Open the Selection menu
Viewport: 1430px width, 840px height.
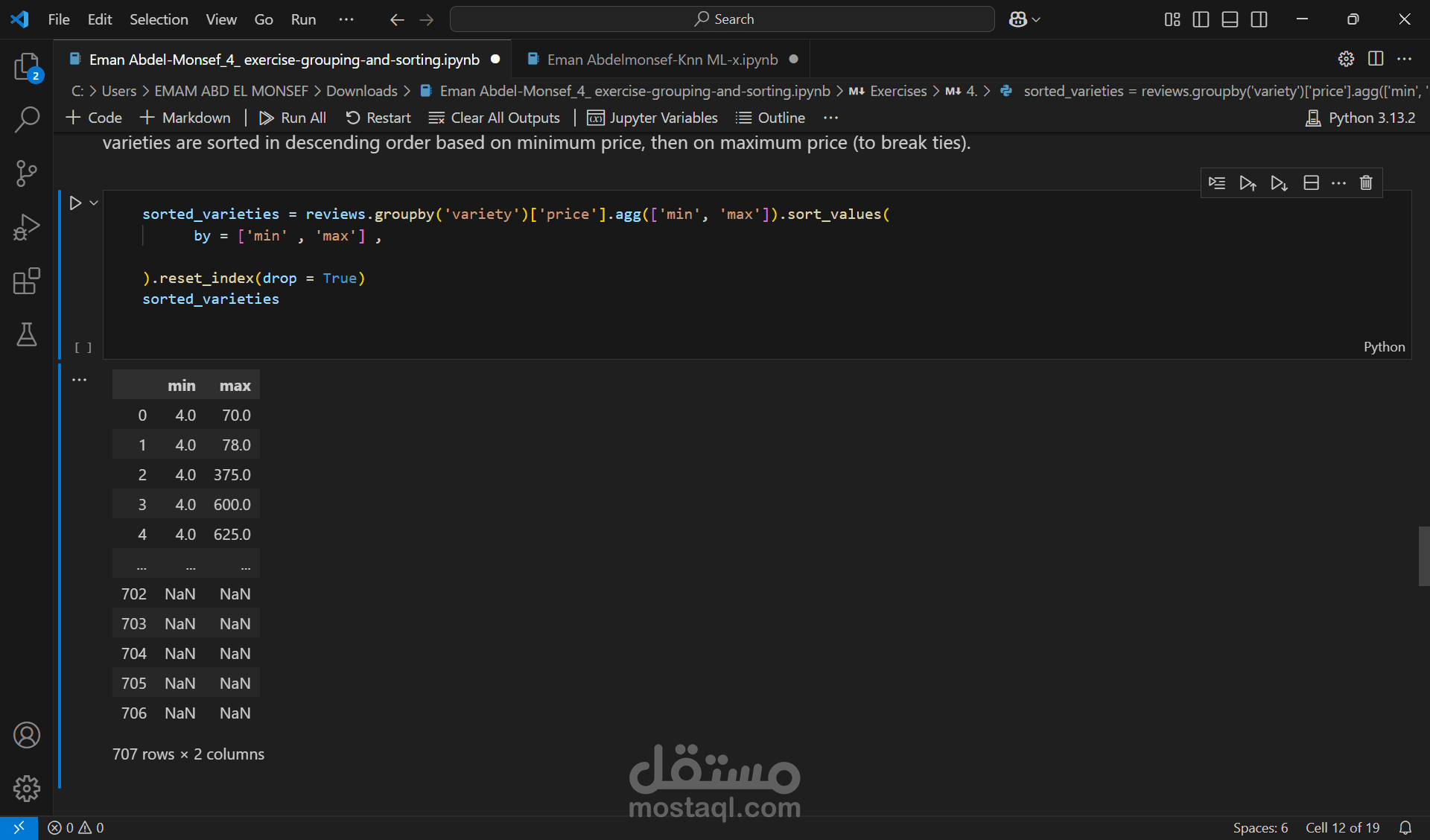(x=159, y=19)
